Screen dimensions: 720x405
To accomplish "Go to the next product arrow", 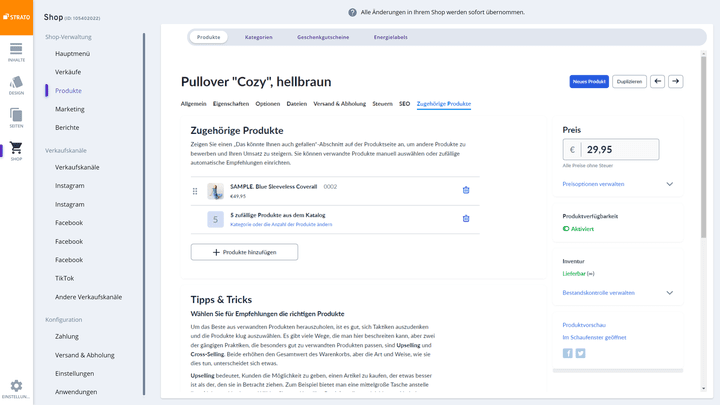I will 676,81.
